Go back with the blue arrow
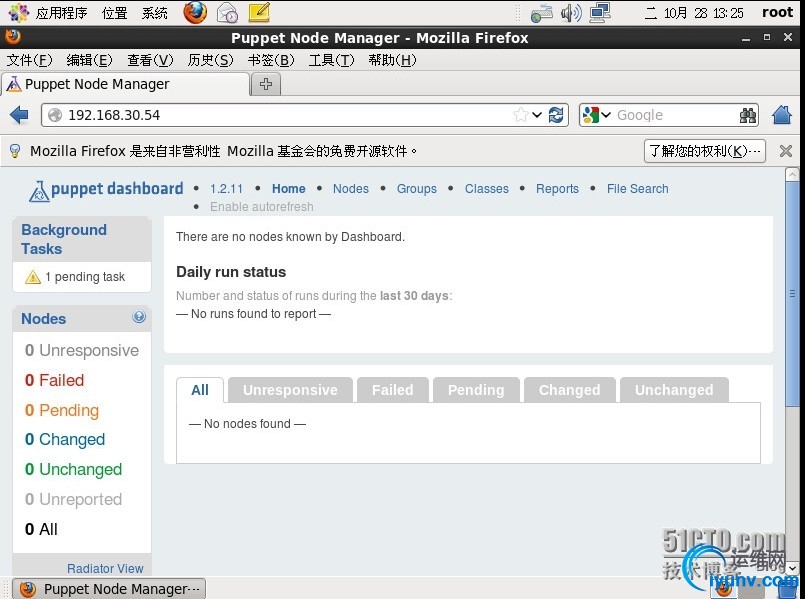The height and width of the screenshot is (599, 805). tap(20, 114)
